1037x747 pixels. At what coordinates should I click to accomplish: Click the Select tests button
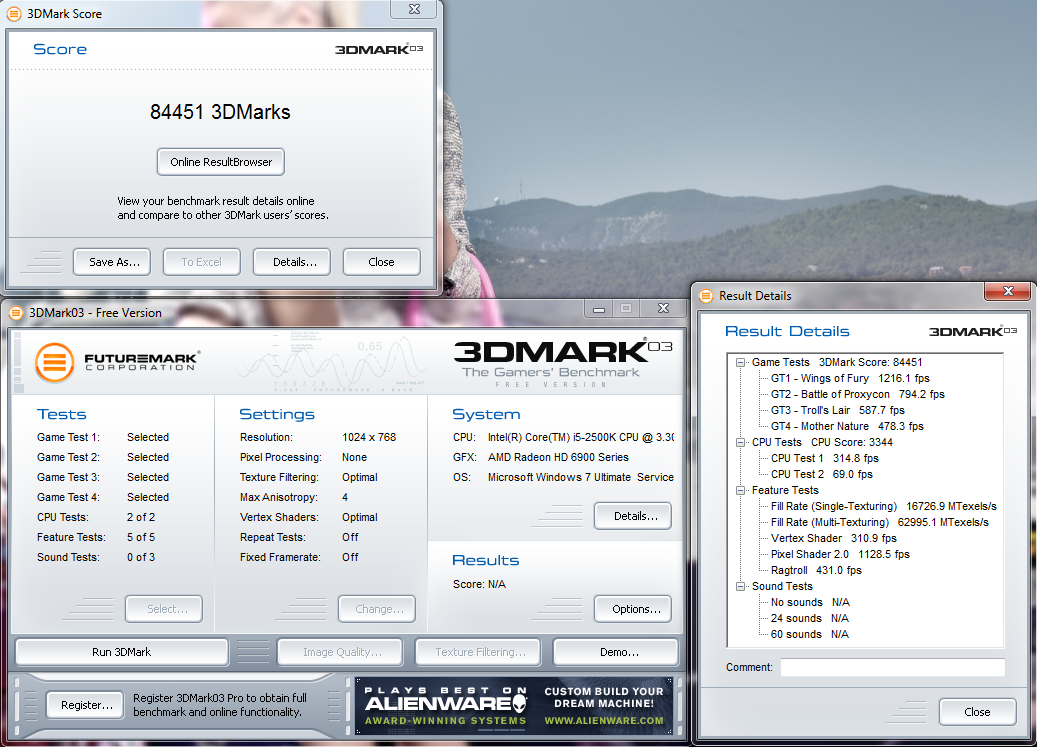click(164, 609)
